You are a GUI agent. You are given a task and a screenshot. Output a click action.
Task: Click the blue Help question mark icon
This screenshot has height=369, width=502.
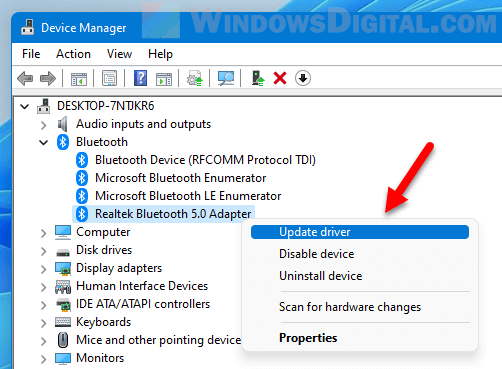pyautogui.click(x=140, y=78)
